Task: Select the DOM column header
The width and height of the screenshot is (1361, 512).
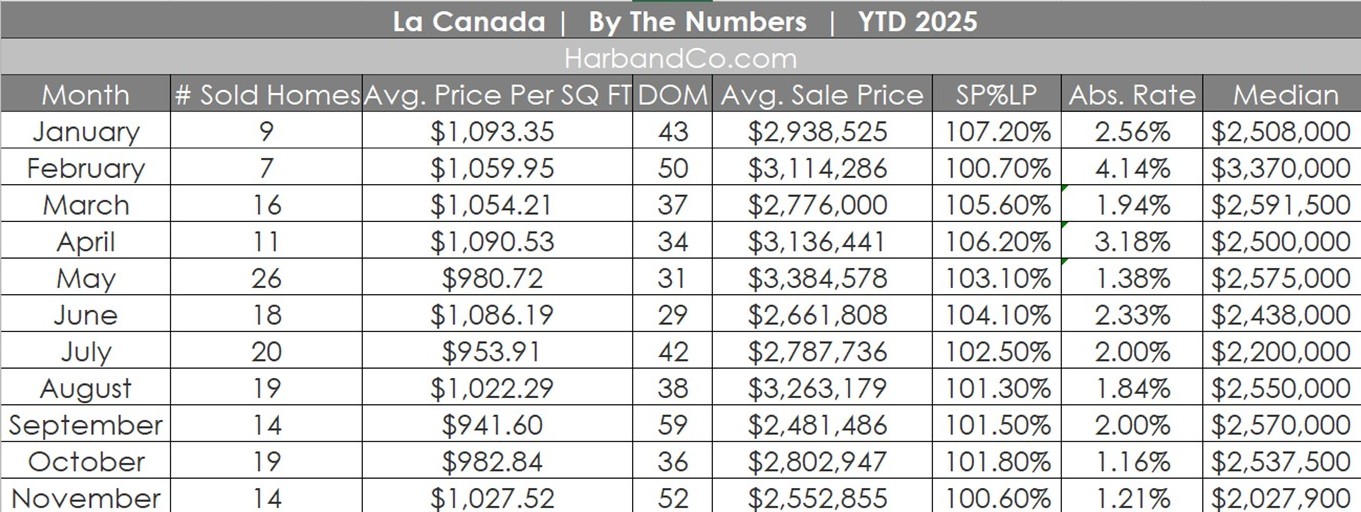Action: click(x=673, y=95)
